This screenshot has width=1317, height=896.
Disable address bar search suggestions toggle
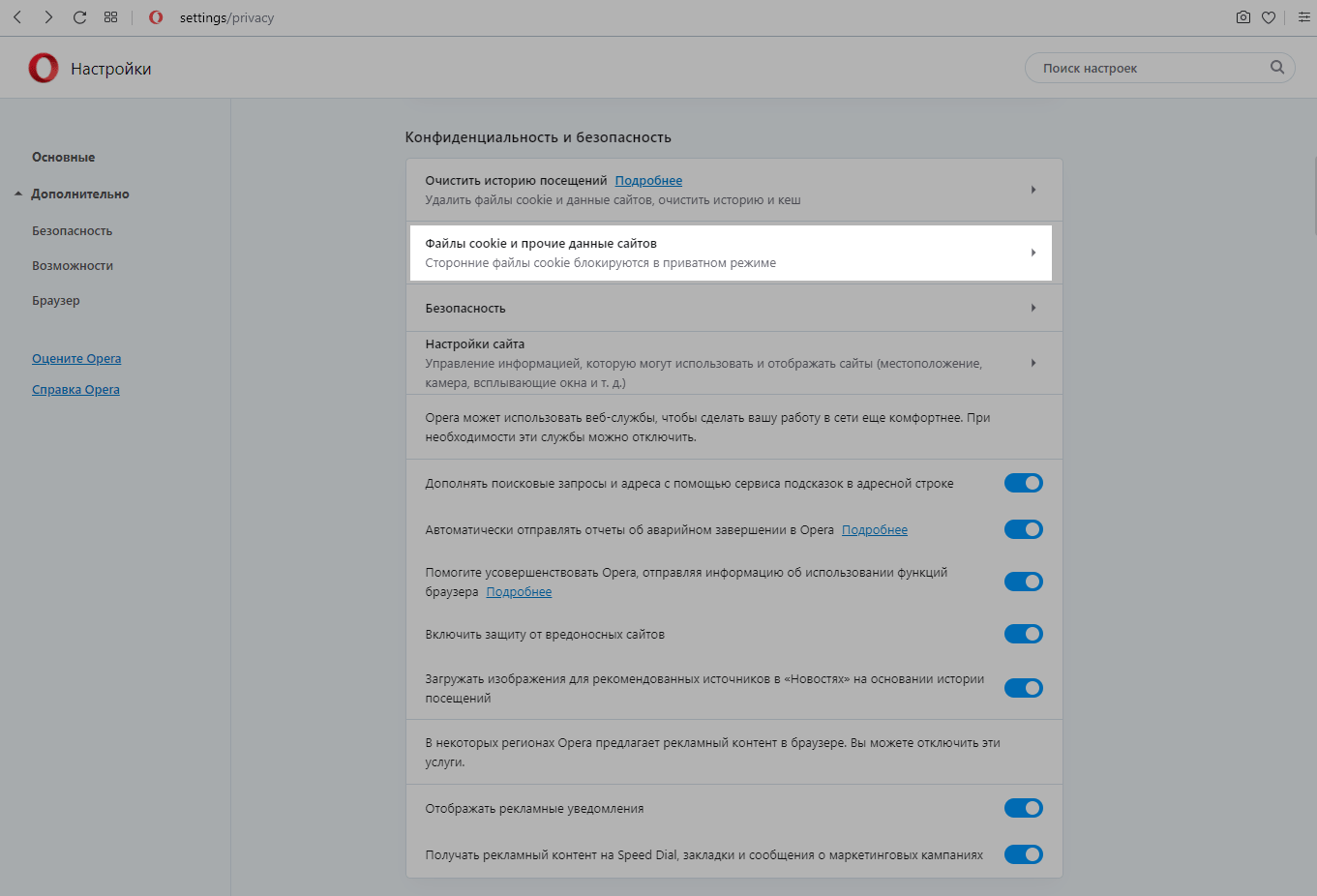(x=1023, y=483)
